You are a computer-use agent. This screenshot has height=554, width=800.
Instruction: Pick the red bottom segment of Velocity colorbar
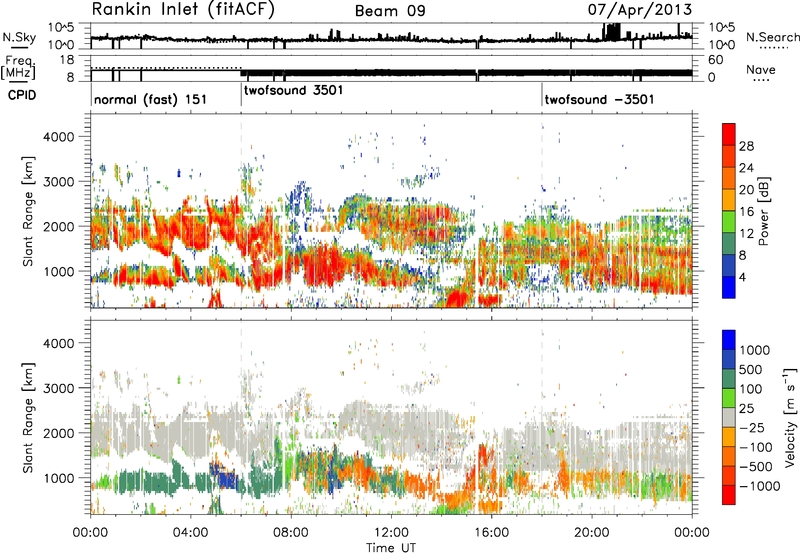point(729,495)
